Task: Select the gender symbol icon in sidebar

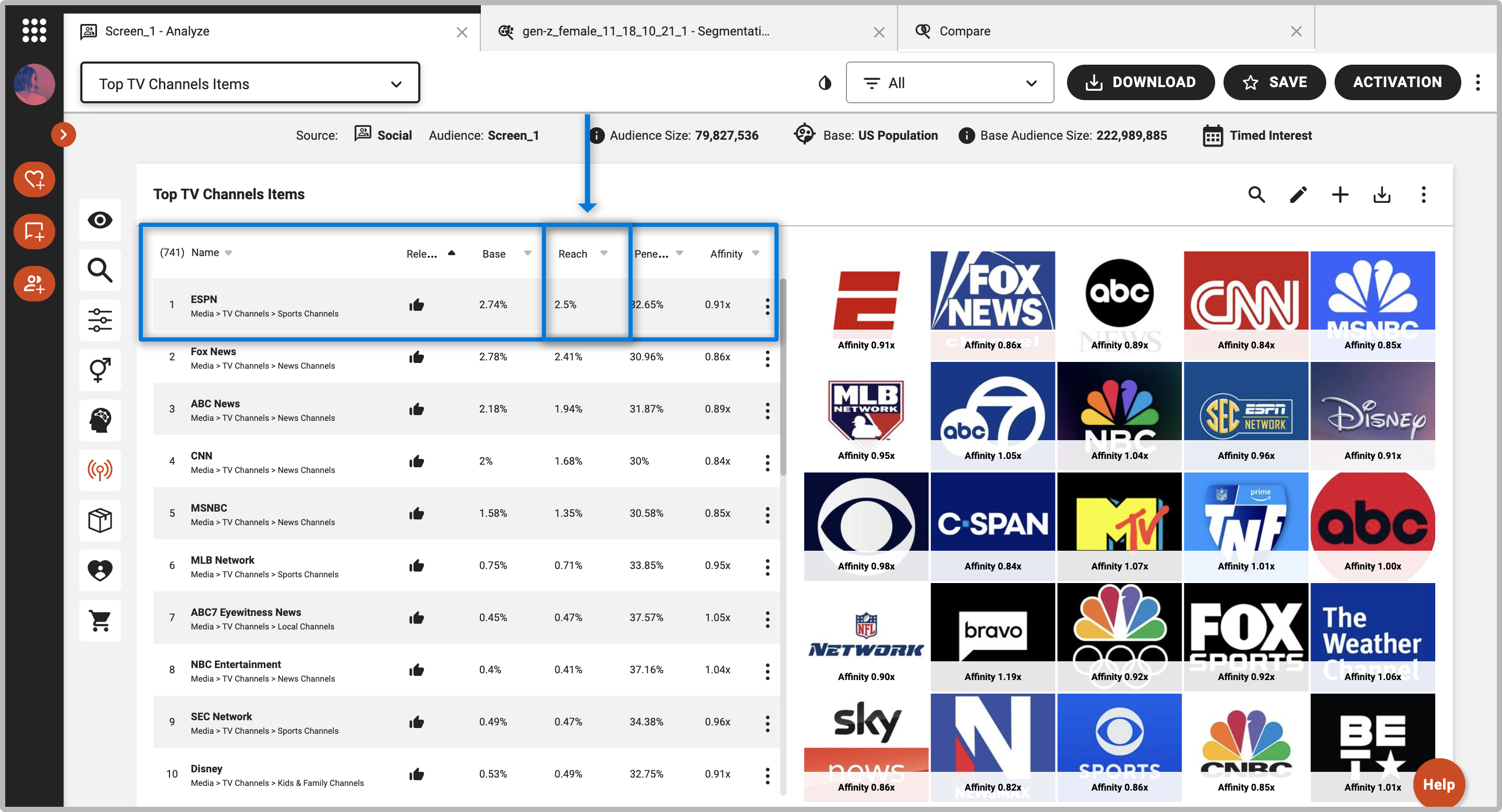Action: 100,370
